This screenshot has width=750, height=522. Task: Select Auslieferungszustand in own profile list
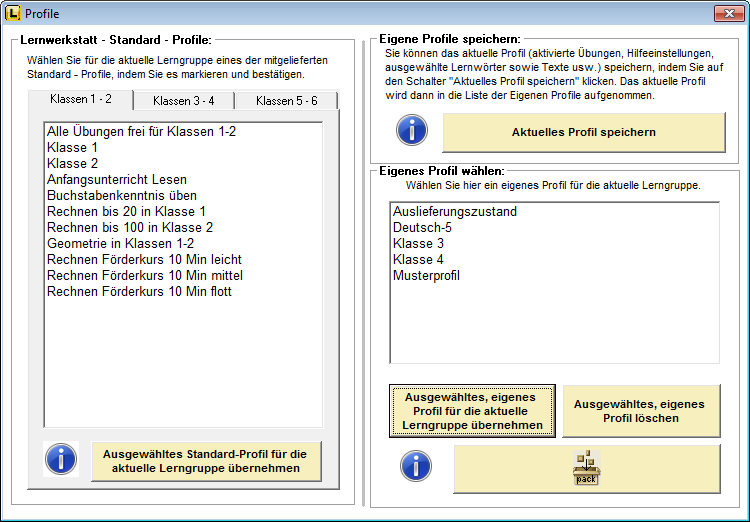(x=454, y=212)
